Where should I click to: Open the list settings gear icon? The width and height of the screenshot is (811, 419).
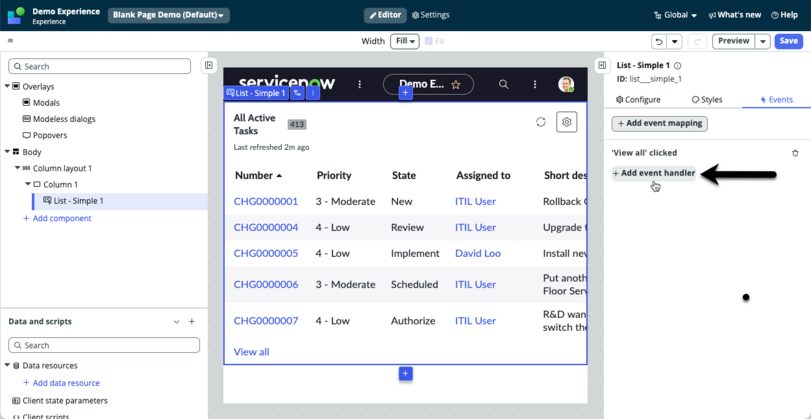567,122
